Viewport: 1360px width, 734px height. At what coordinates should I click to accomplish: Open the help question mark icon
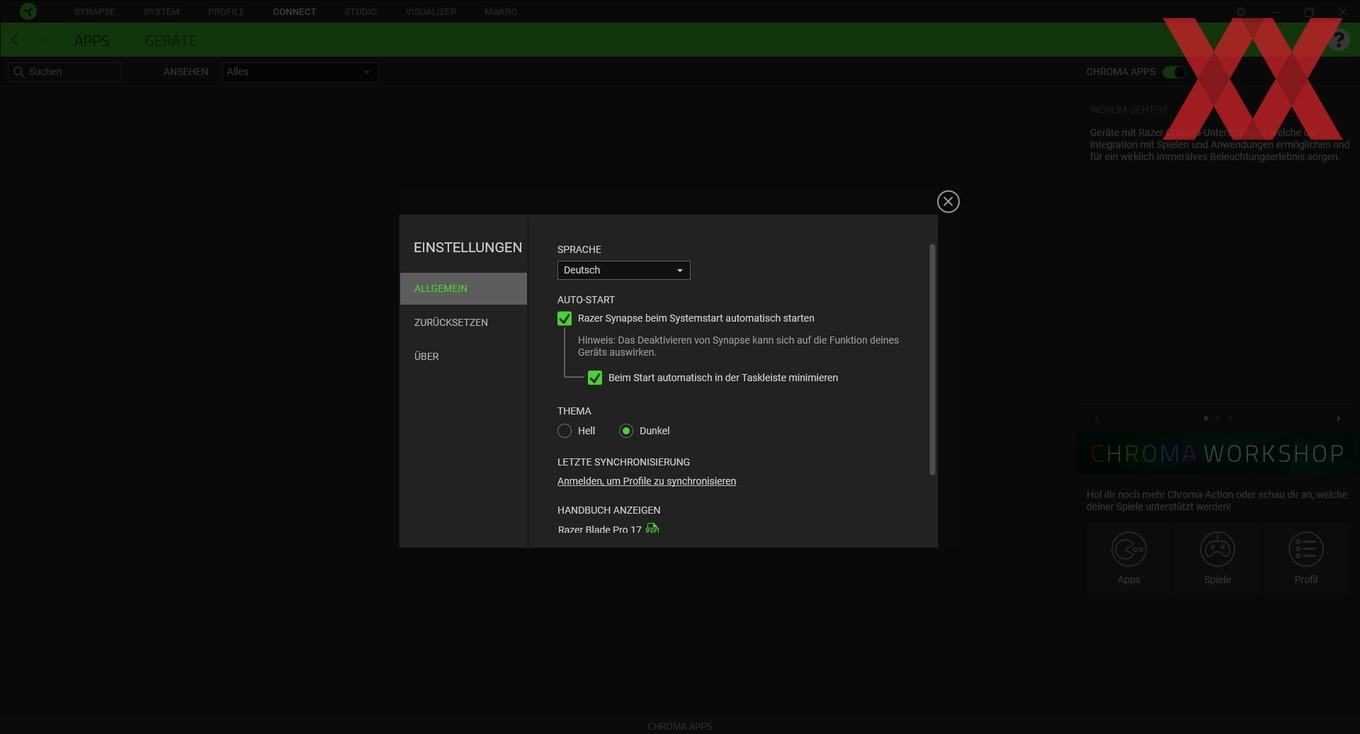pyautogui.click(x=1339, y=40)
